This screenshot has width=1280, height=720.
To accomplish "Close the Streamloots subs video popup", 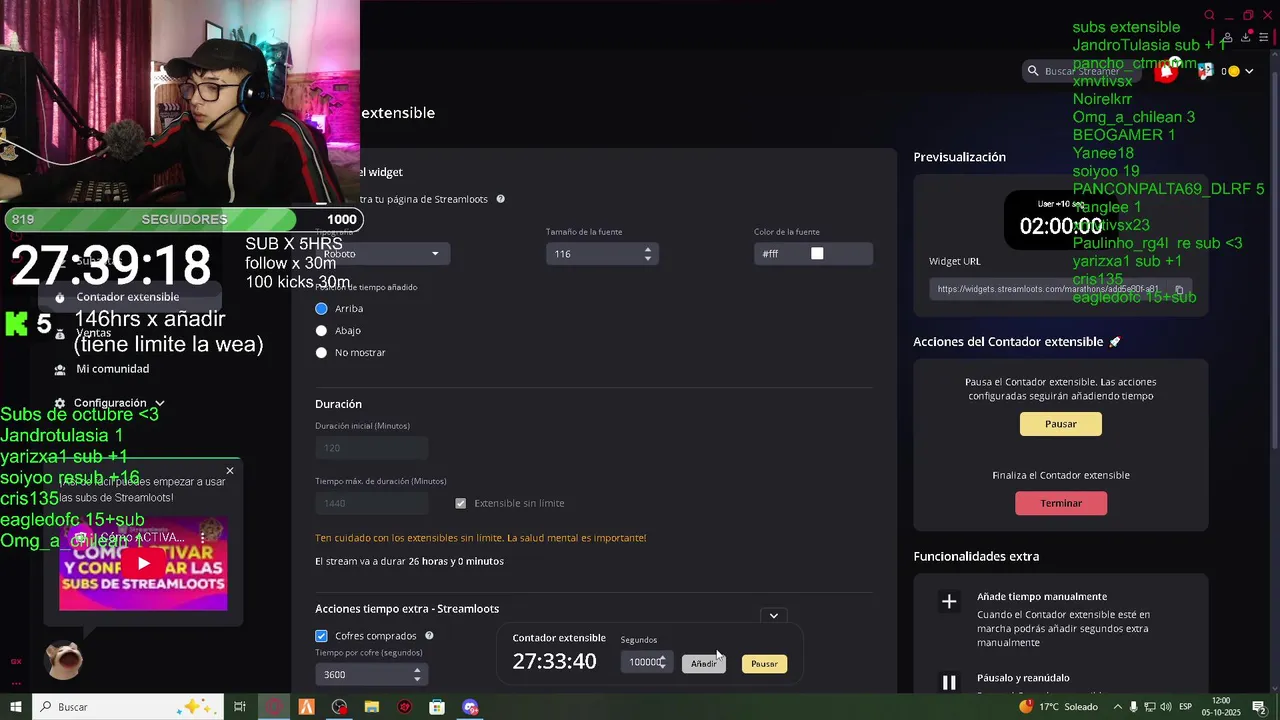I will coord(230,471).
